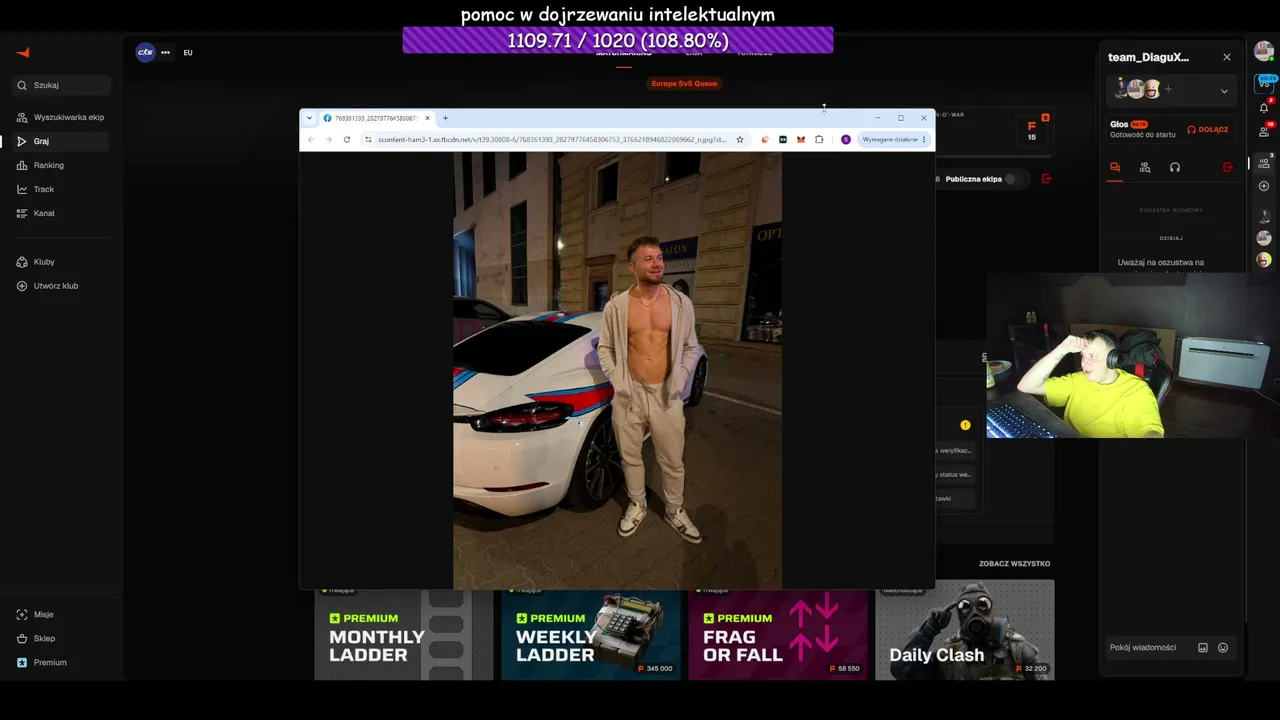Click DOŁĄCZ to join voice
Image resolution: width=1280 pixels, height=720 pixels.
[x=1207, y=130]
